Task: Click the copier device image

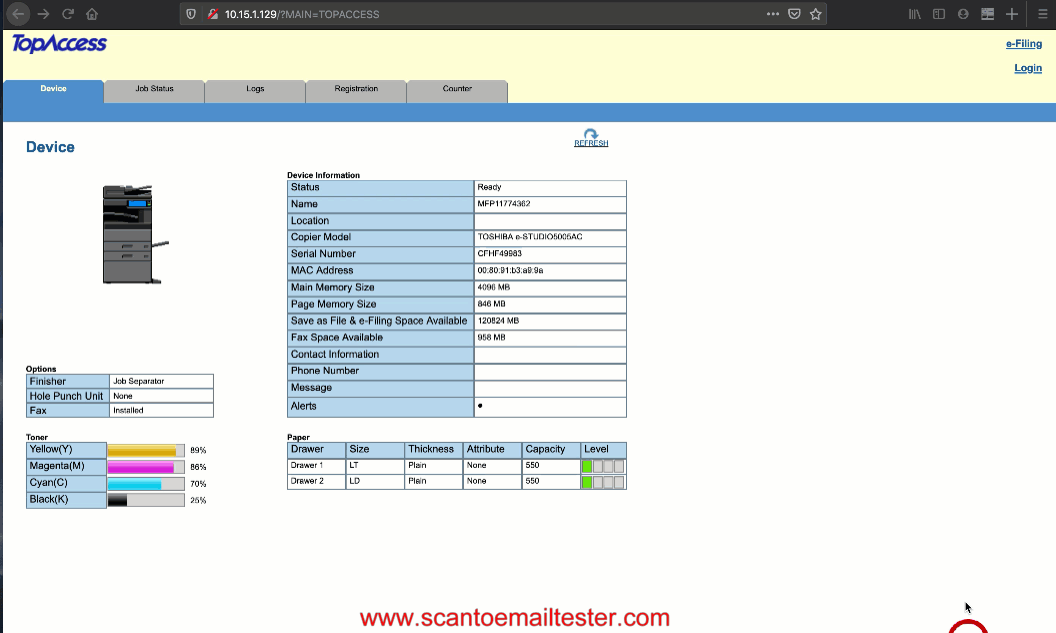Action: tap(131, 234)
